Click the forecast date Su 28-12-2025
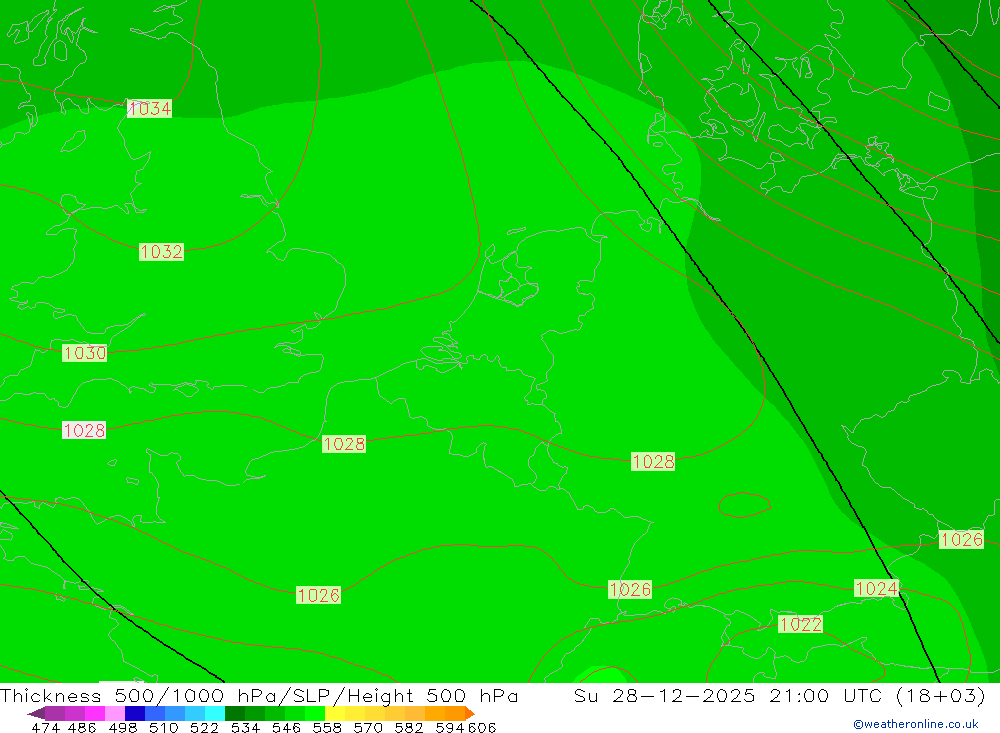This screenshot has width=1000, height=733. 664,695
